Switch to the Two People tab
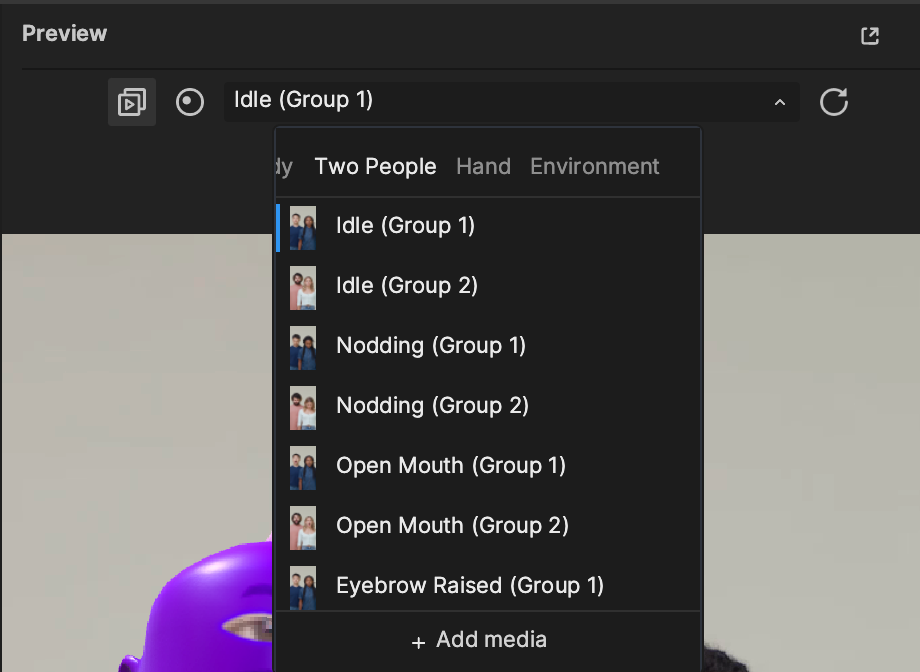The height and width of the screenshot is (672, 920). (376, 167)
